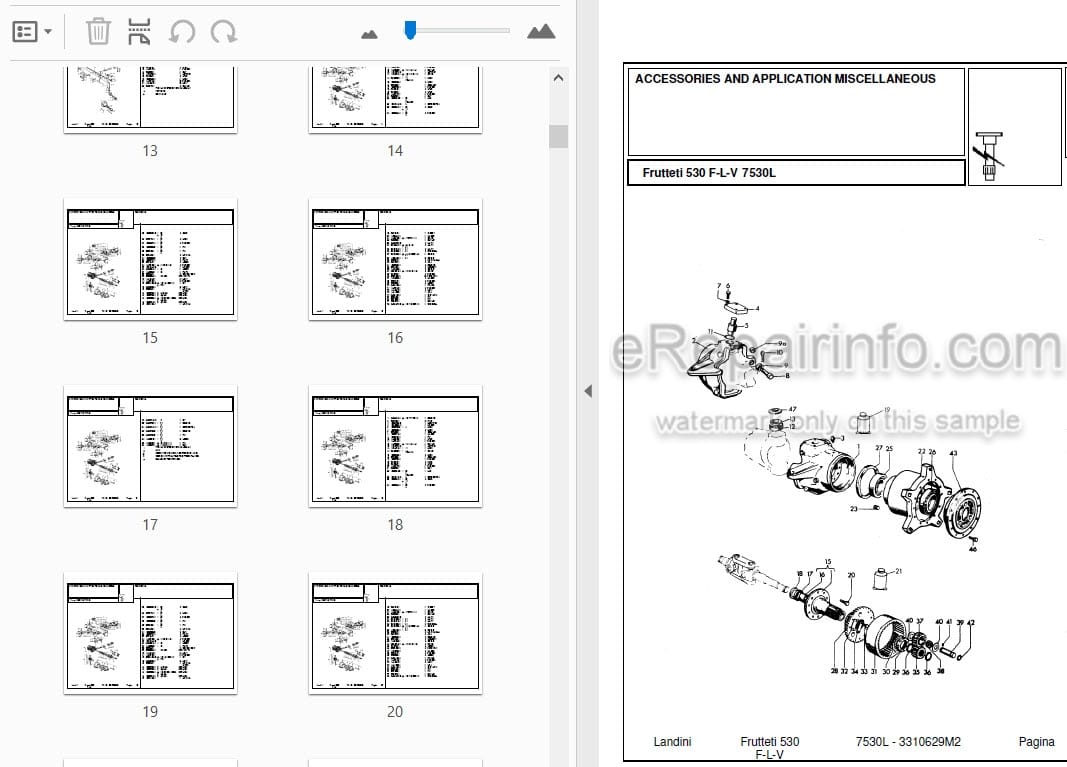Click the thumbnails panel scrollbar thumb
Screen dimensions: 1067x767
pos(559,136)
